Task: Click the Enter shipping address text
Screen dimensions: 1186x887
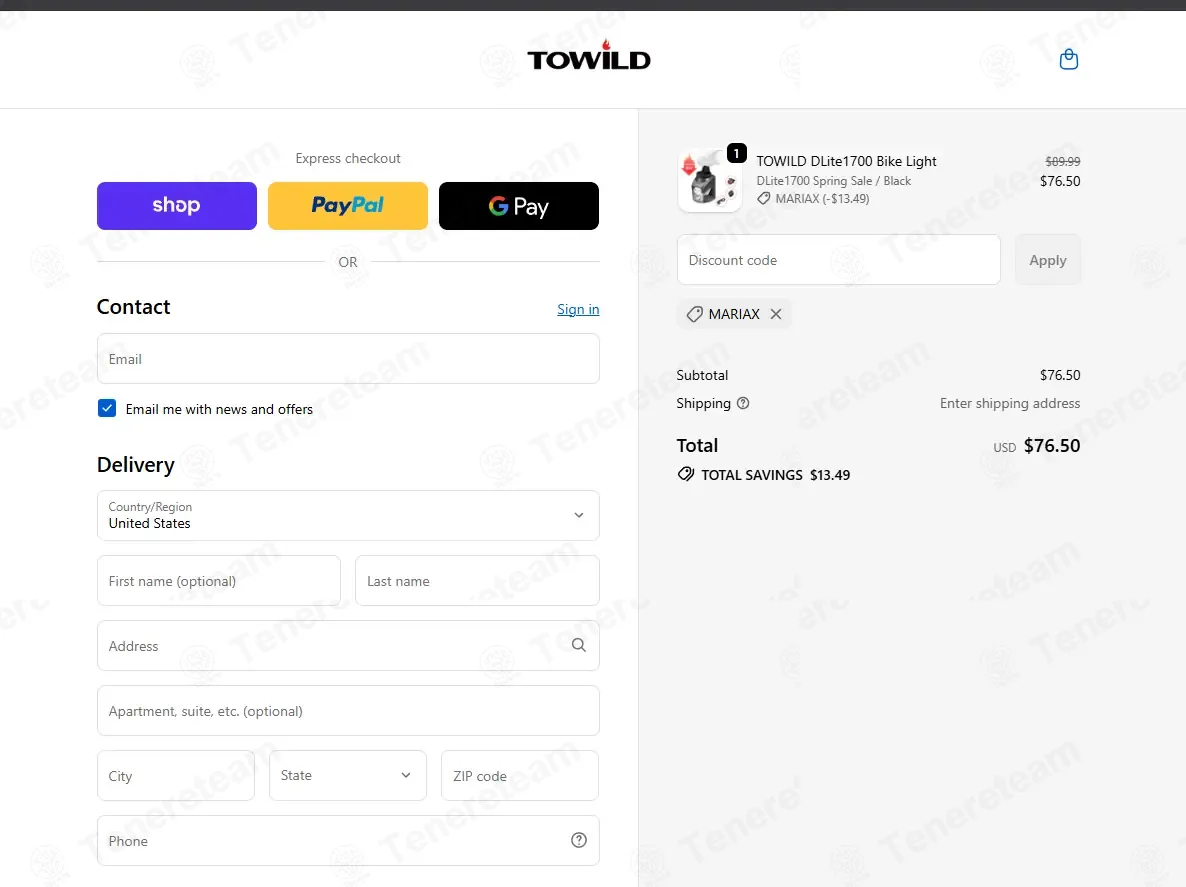Action: pos(1010,403)
